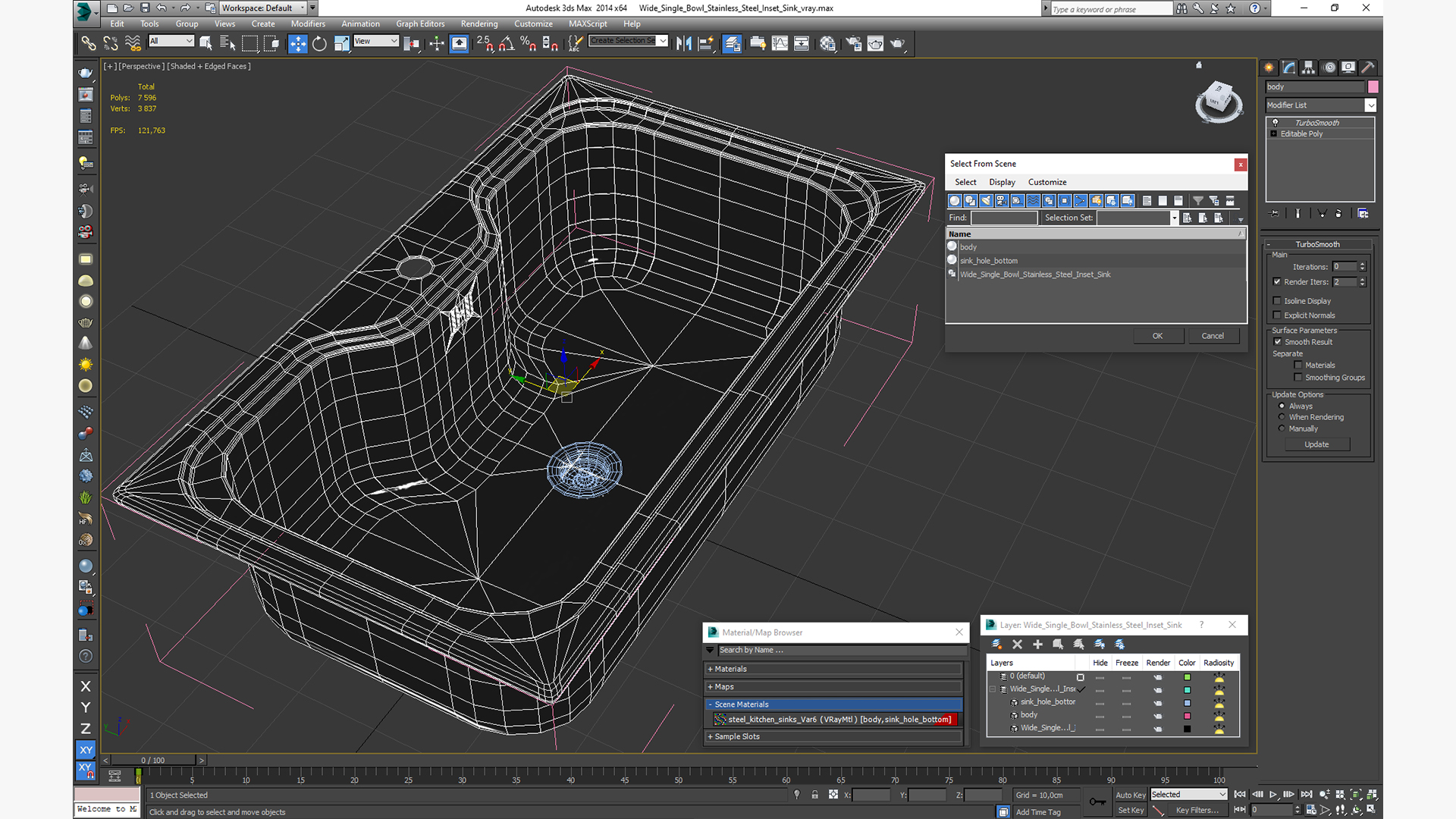Open Key Filters button
The width and height of the screenshot is (1456, 819).
tap(1197, 810)
